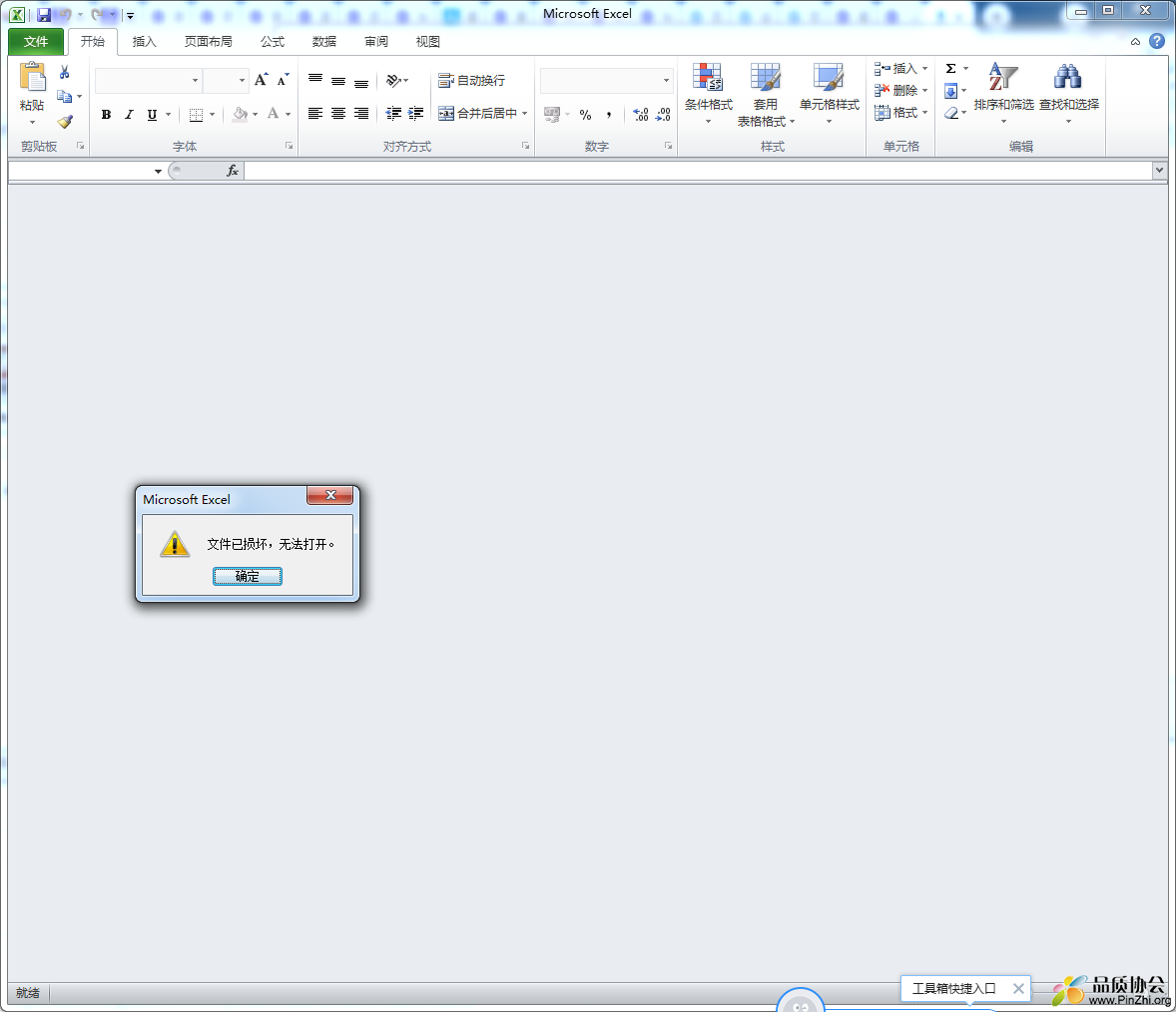1176x1012 pixels.
Task: Switch to the 插入 ribbon tab
Action: pyautogui.click(x=144, y=41)
